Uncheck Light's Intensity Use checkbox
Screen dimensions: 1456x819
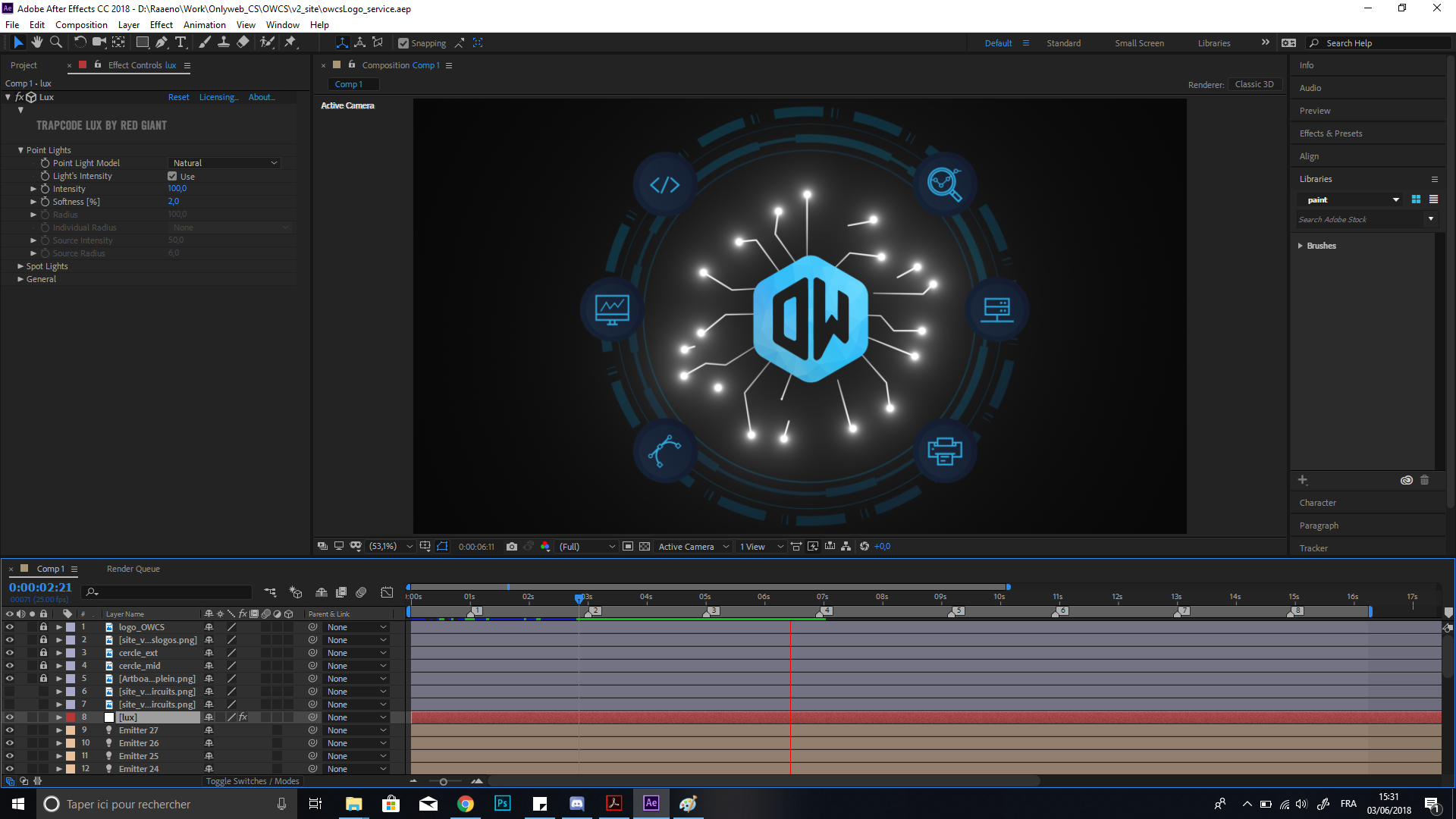pyautogui.click(x=172, y=176)
